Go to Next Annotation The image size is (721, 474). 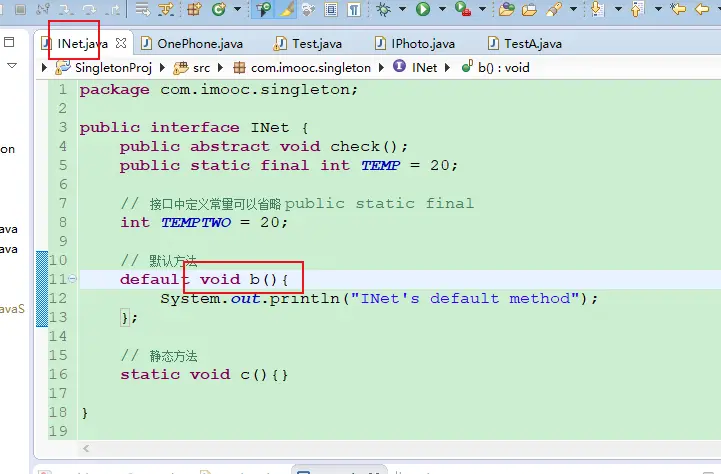pos(597,9)
